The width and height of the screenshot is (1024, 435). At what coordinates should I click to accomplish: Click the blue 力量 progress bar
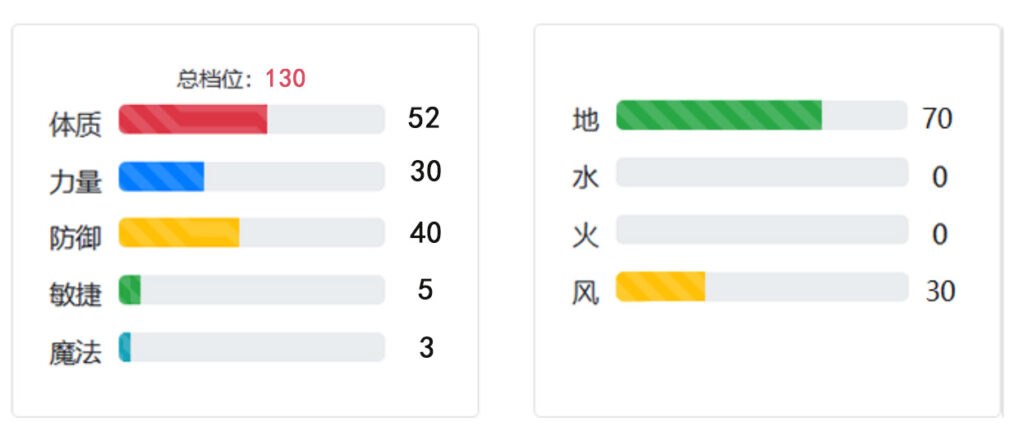tap(251, 176)
